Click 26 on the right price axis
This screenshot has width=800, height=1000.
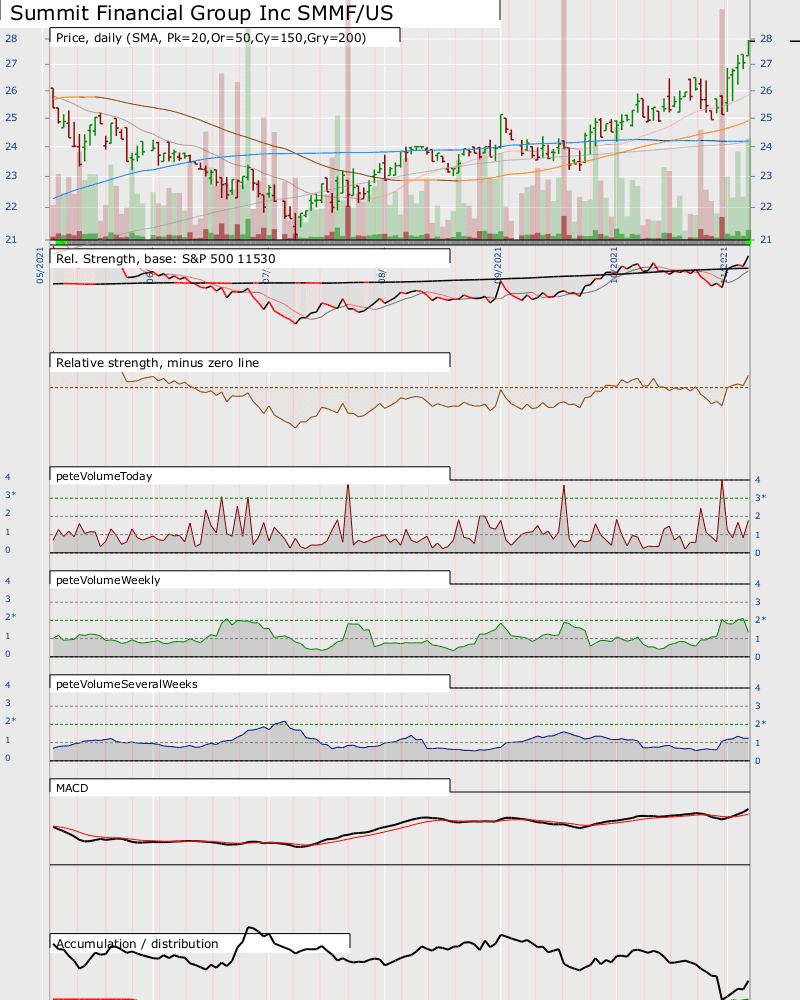coord(766,91)
